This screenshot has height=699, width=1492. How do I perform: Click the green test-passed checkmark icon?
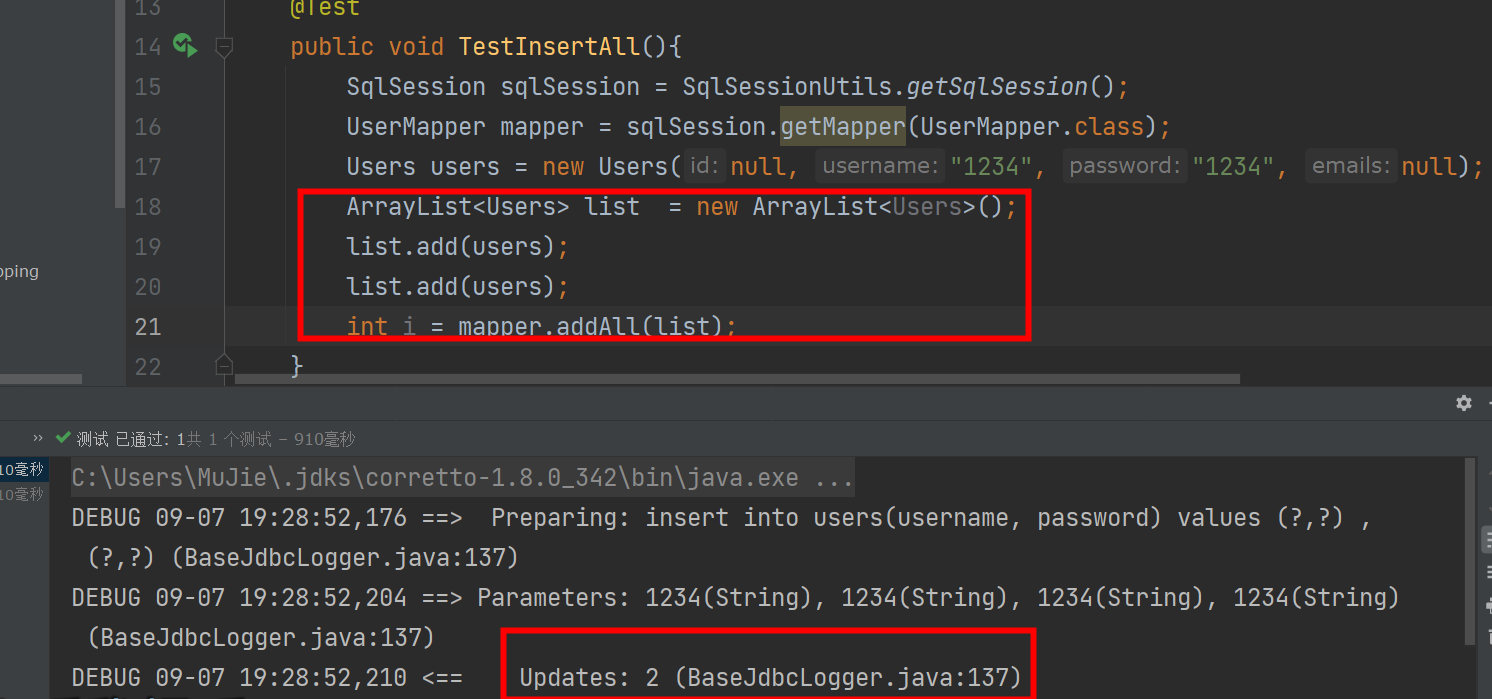(64, 439)
